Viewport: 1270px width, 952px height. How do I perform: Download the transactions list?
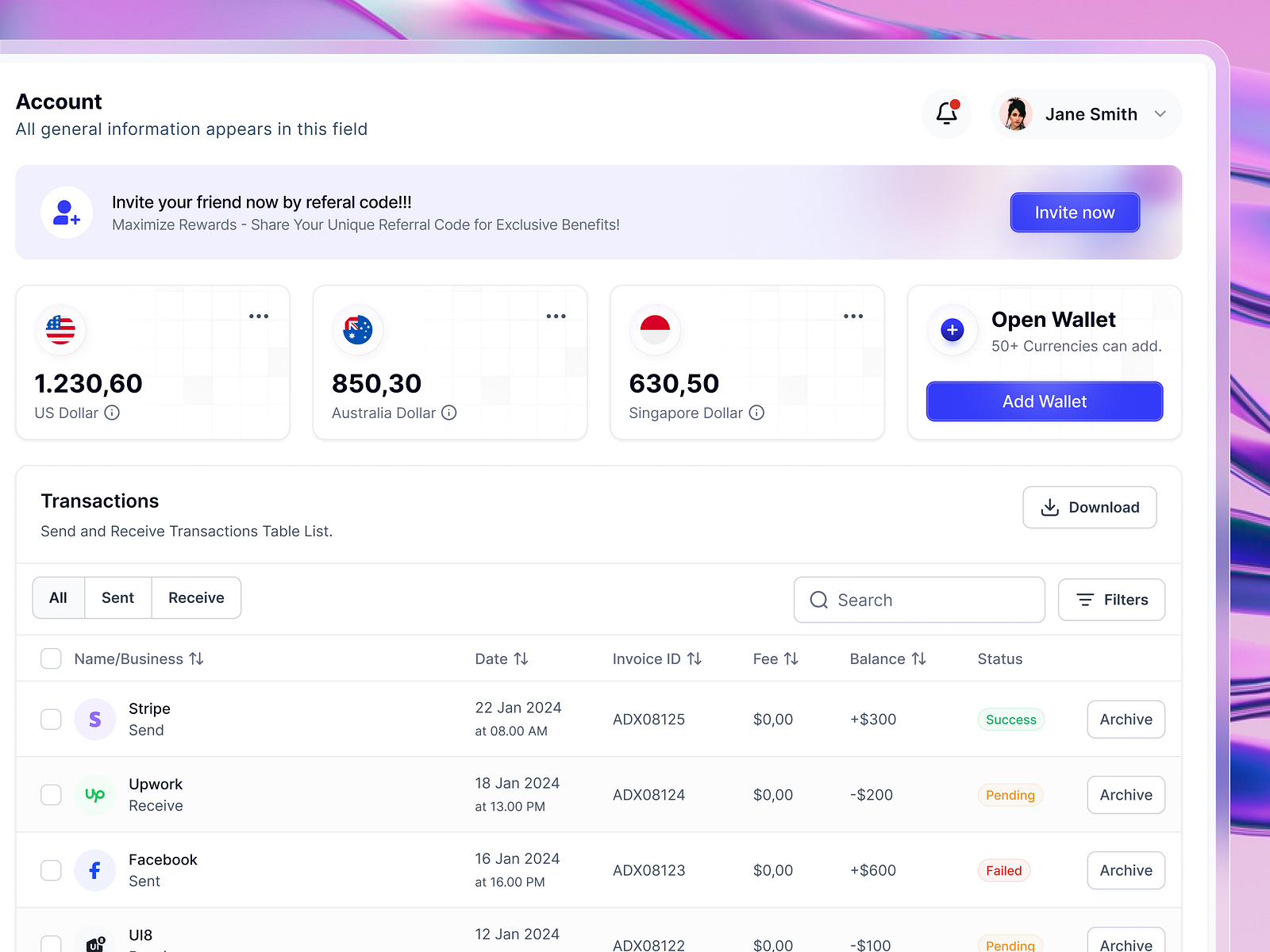1089,508
